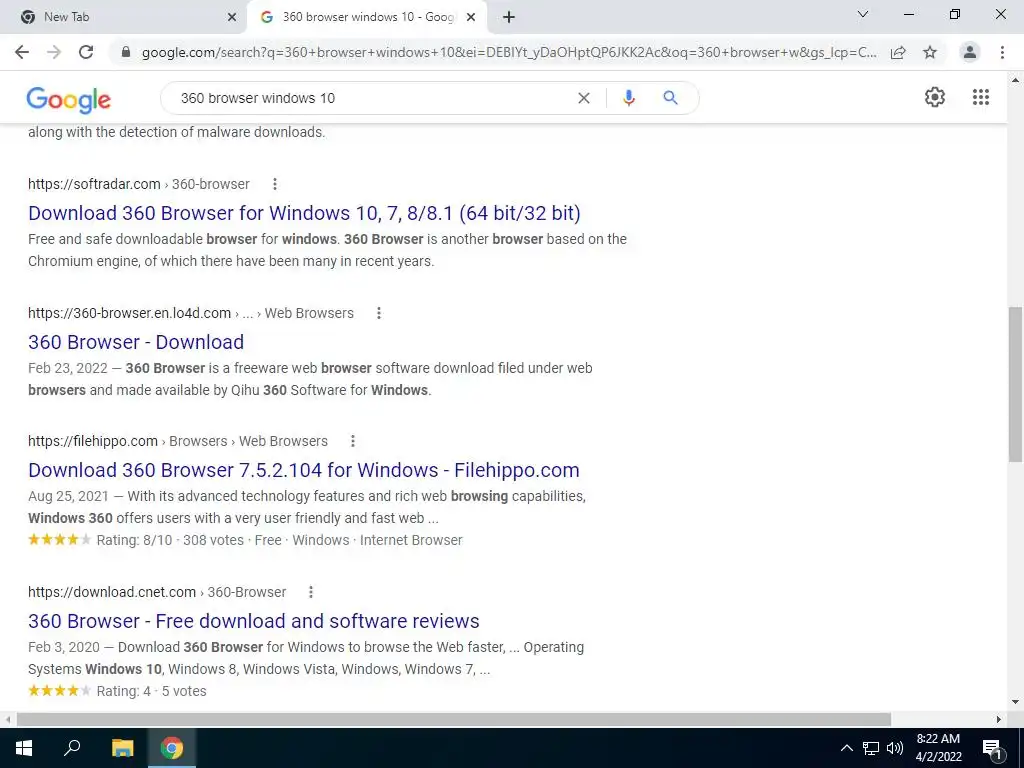Image resolution: width=1024 pixels, height=768 pixels.
Task: Open the Windows Start menu
Action: click(x=24, y=748)
